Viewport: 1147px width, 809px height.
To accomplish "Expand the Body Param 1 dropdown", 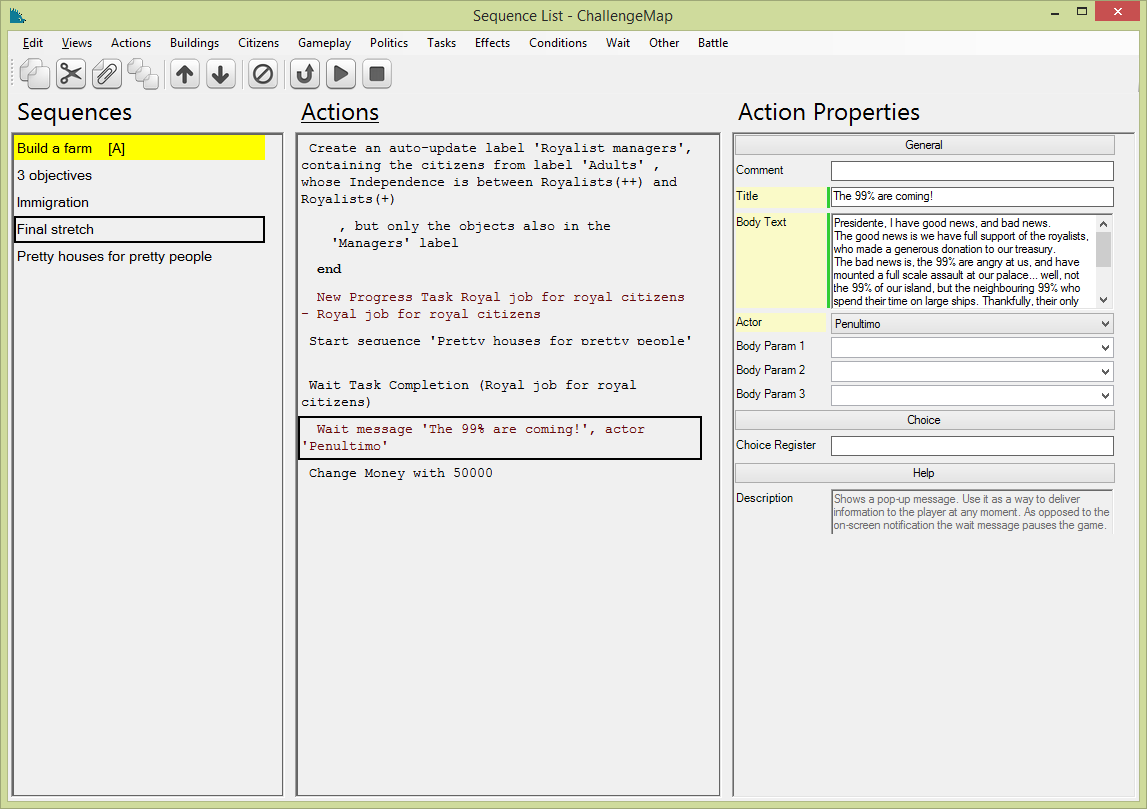I will coord(1104,347).
